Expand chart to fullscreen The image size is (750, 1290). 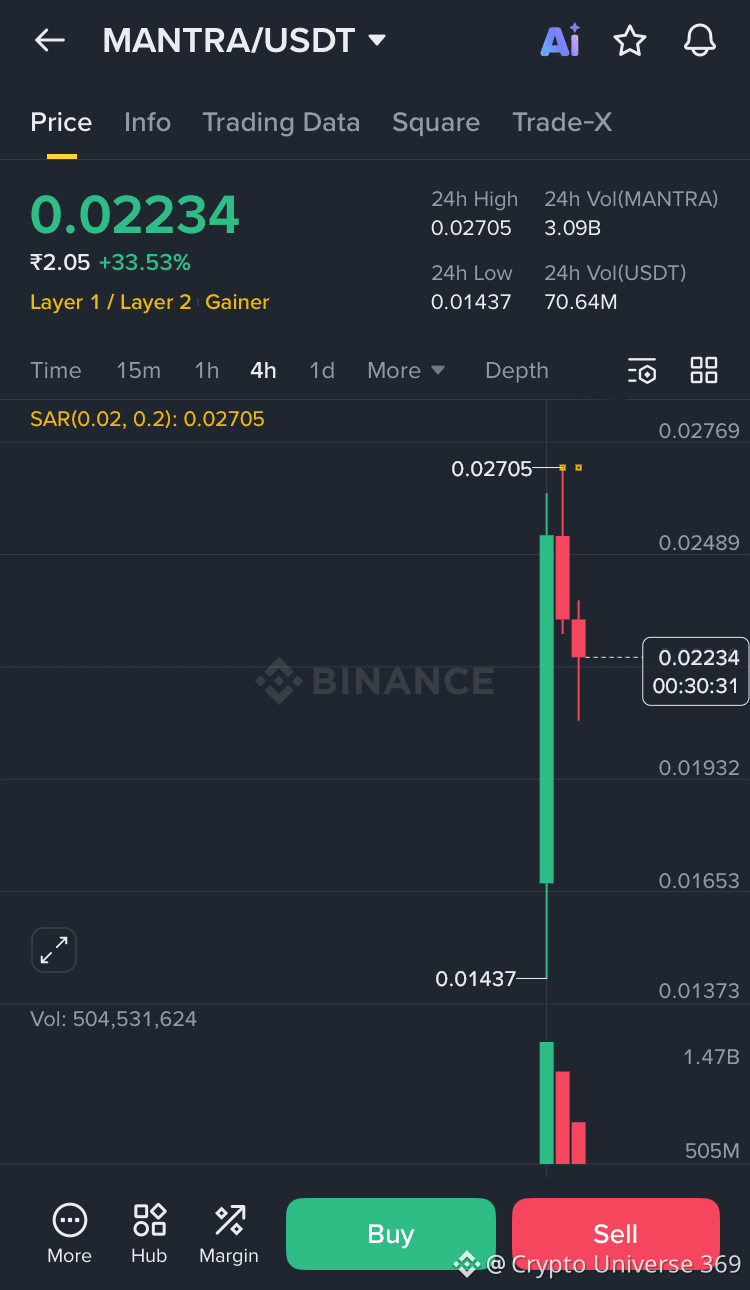(x=54, y=950)
